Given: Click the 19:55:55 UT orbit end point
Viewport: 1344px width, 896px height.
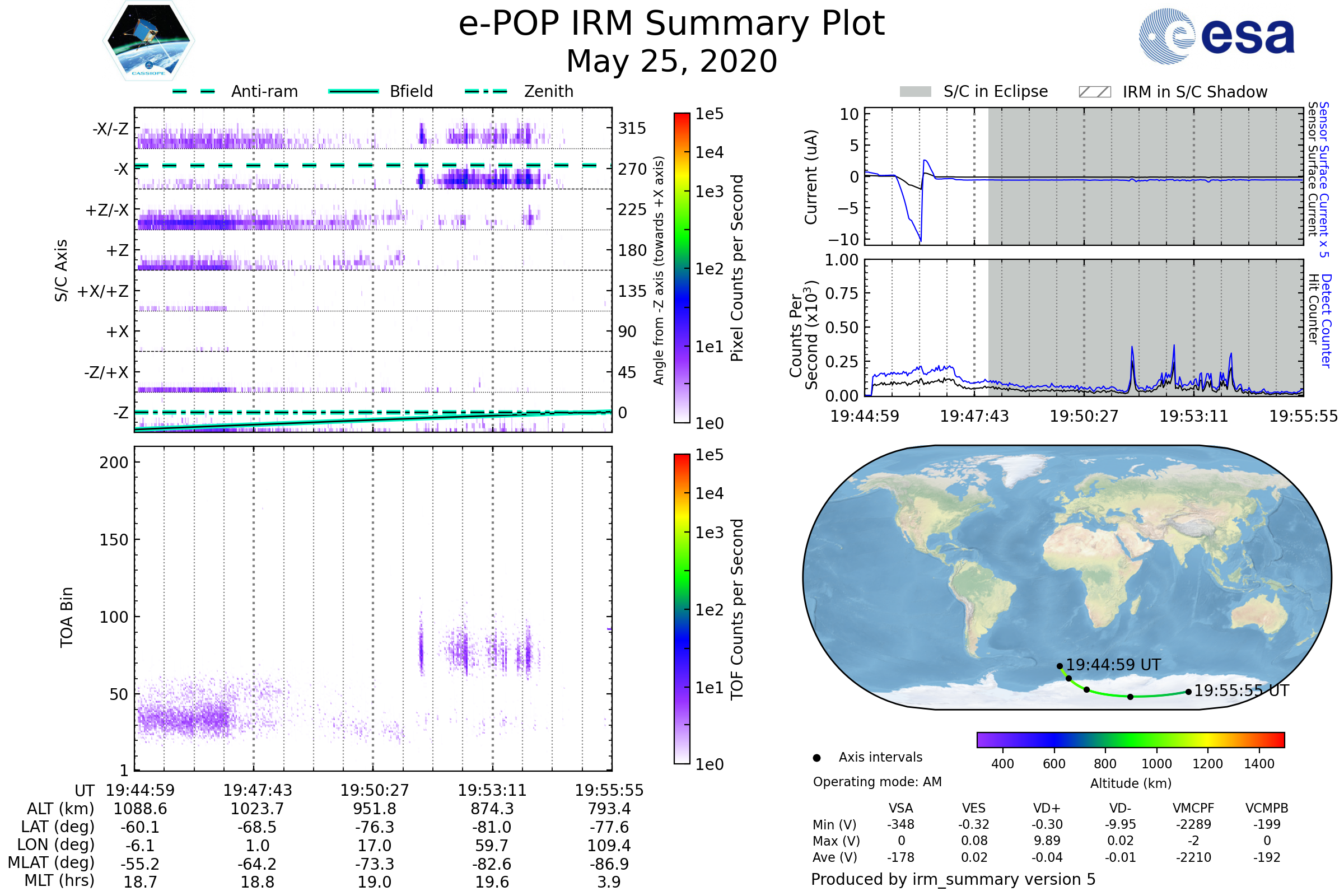Looking at the screenshot, I should [1188, 692].
